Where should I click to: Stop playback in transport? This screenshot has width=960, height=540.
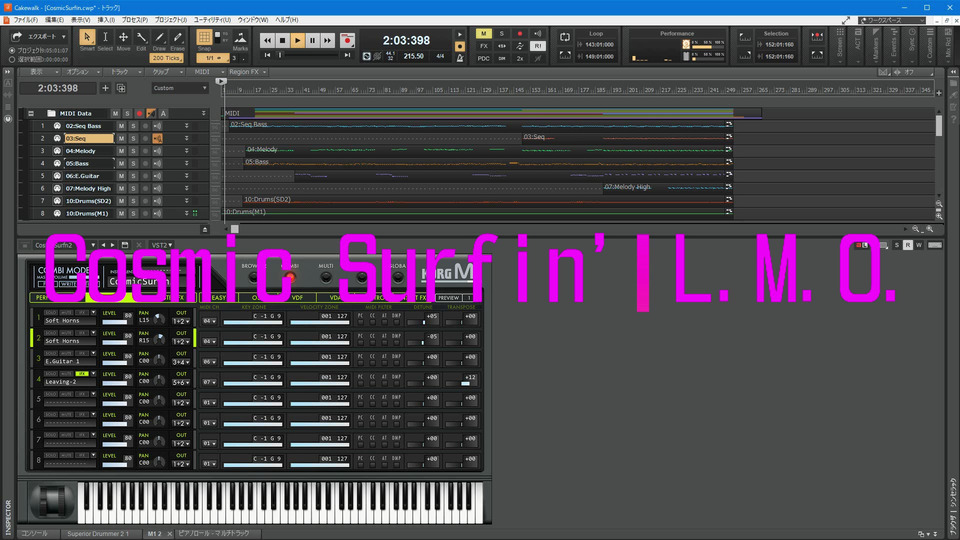(x=282, y=40)
